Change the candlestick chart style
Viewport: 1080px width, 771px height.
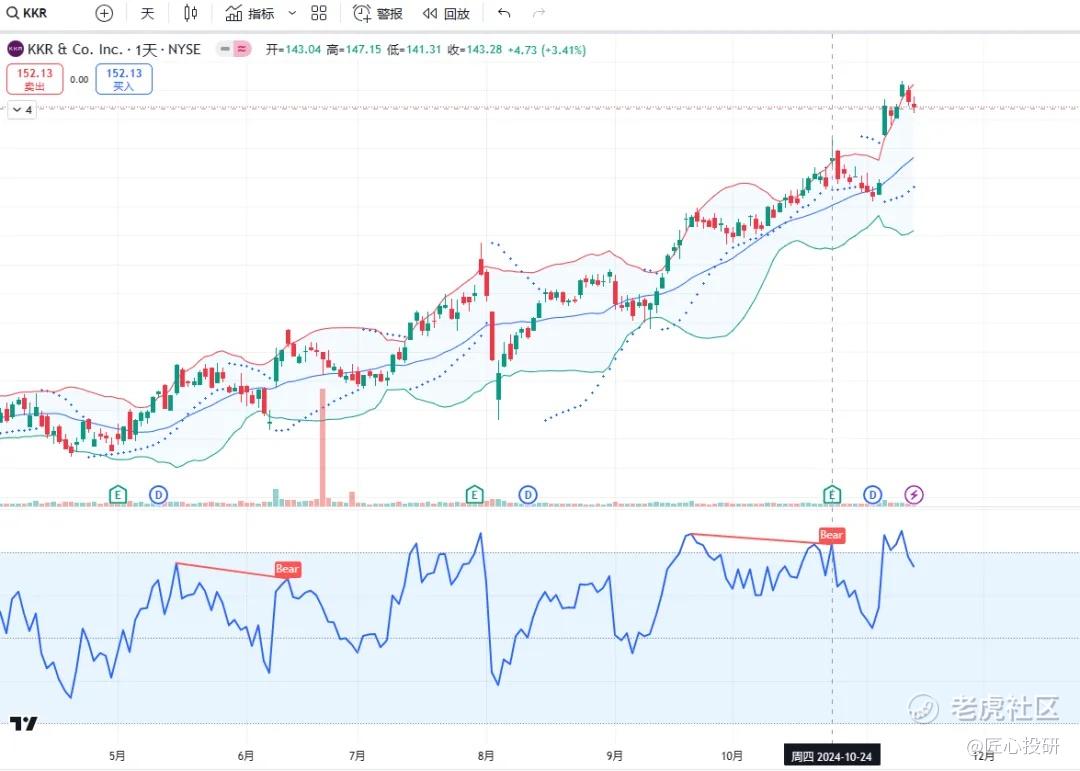191,13
